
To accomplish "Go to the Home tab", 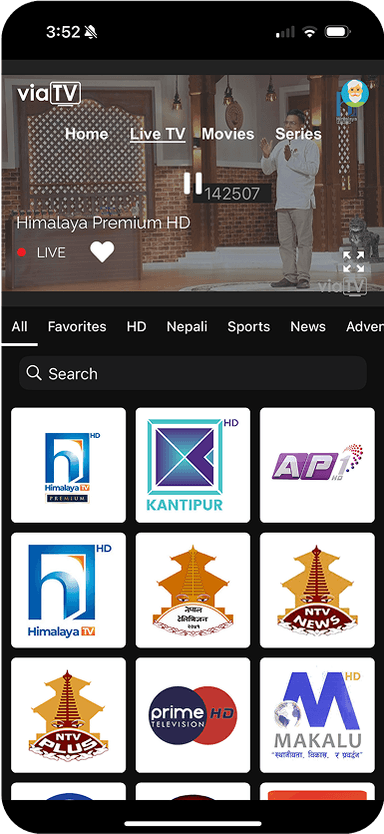I will [x=86, y=134].
